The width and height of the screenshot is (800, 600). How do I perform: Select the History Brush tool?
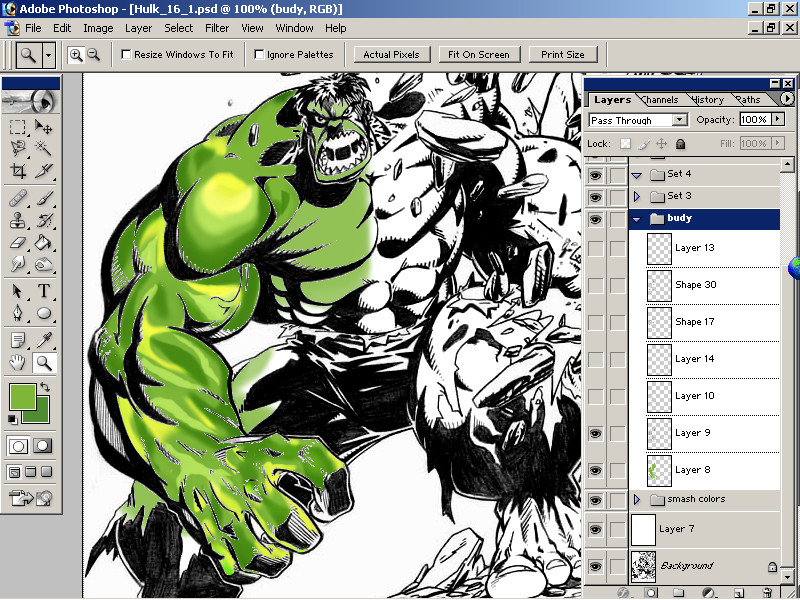click(x=43, y=220)
